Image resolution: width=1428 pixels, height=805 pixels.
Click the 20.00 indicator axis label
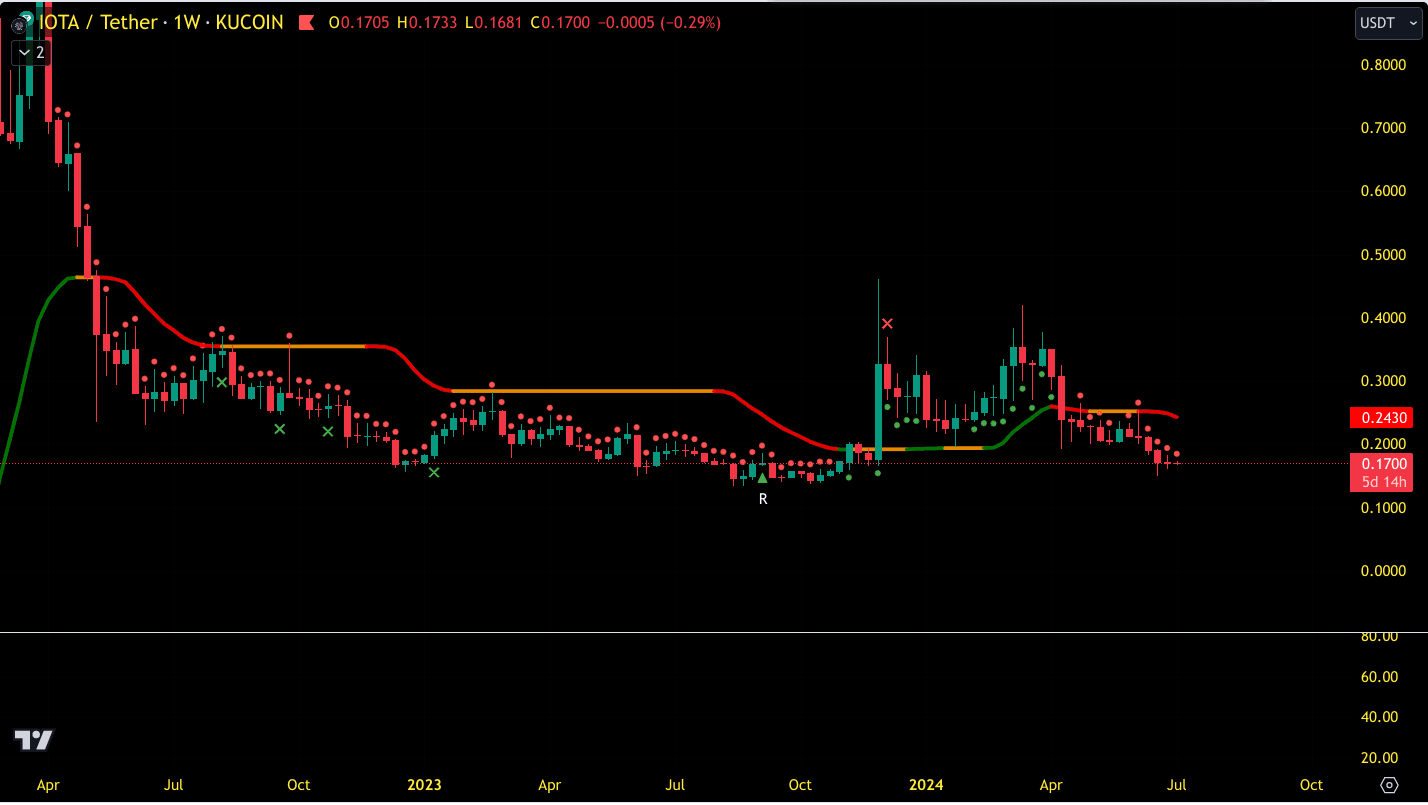(x=1379, y=758)
